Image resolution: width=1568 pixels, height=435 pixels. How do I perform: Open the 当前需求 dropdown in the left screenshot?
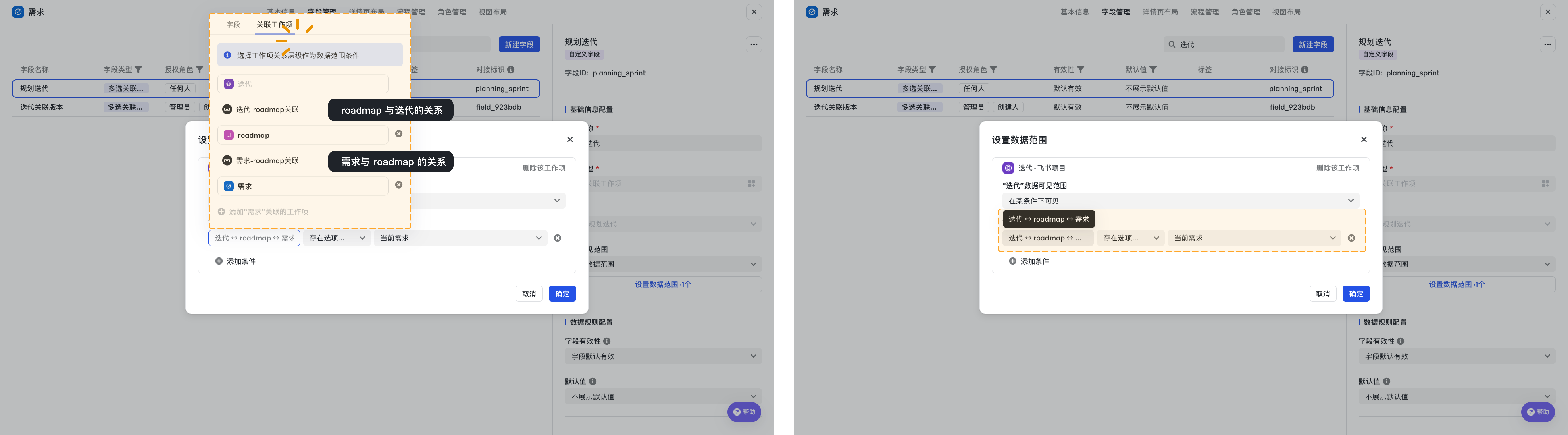[x=460, y=238]
